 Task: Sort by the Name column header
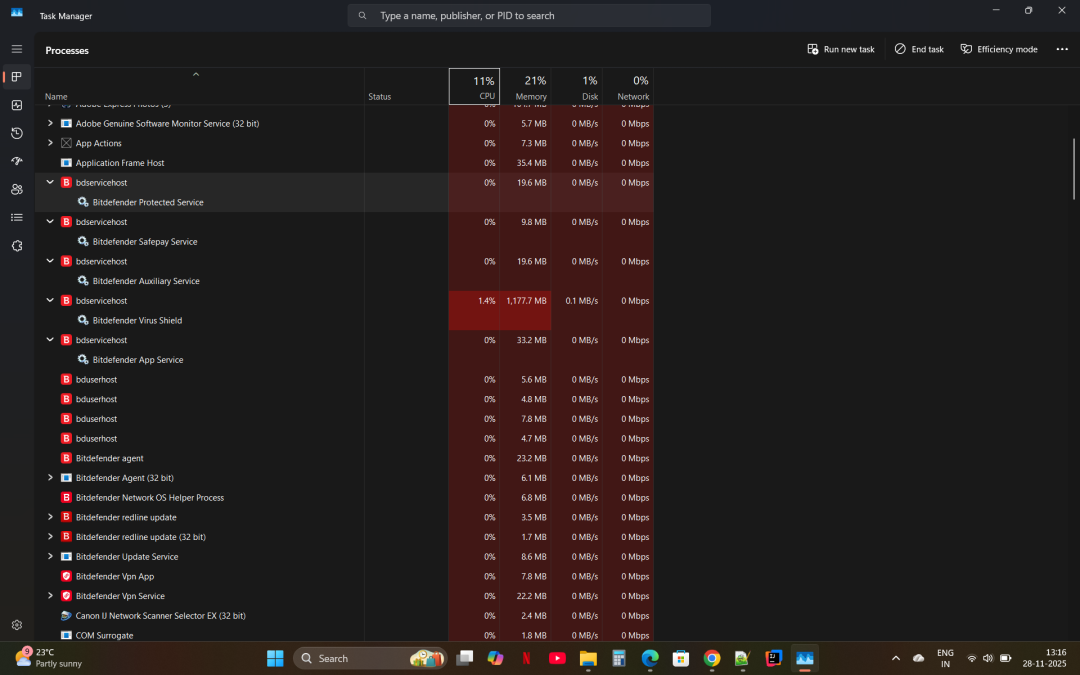(x=200, y=87)
